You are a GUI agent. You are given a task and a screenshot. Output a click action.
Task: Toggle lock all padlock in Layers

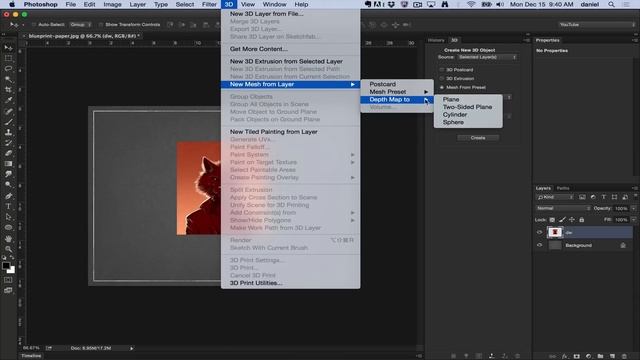[x=582, y=220]
